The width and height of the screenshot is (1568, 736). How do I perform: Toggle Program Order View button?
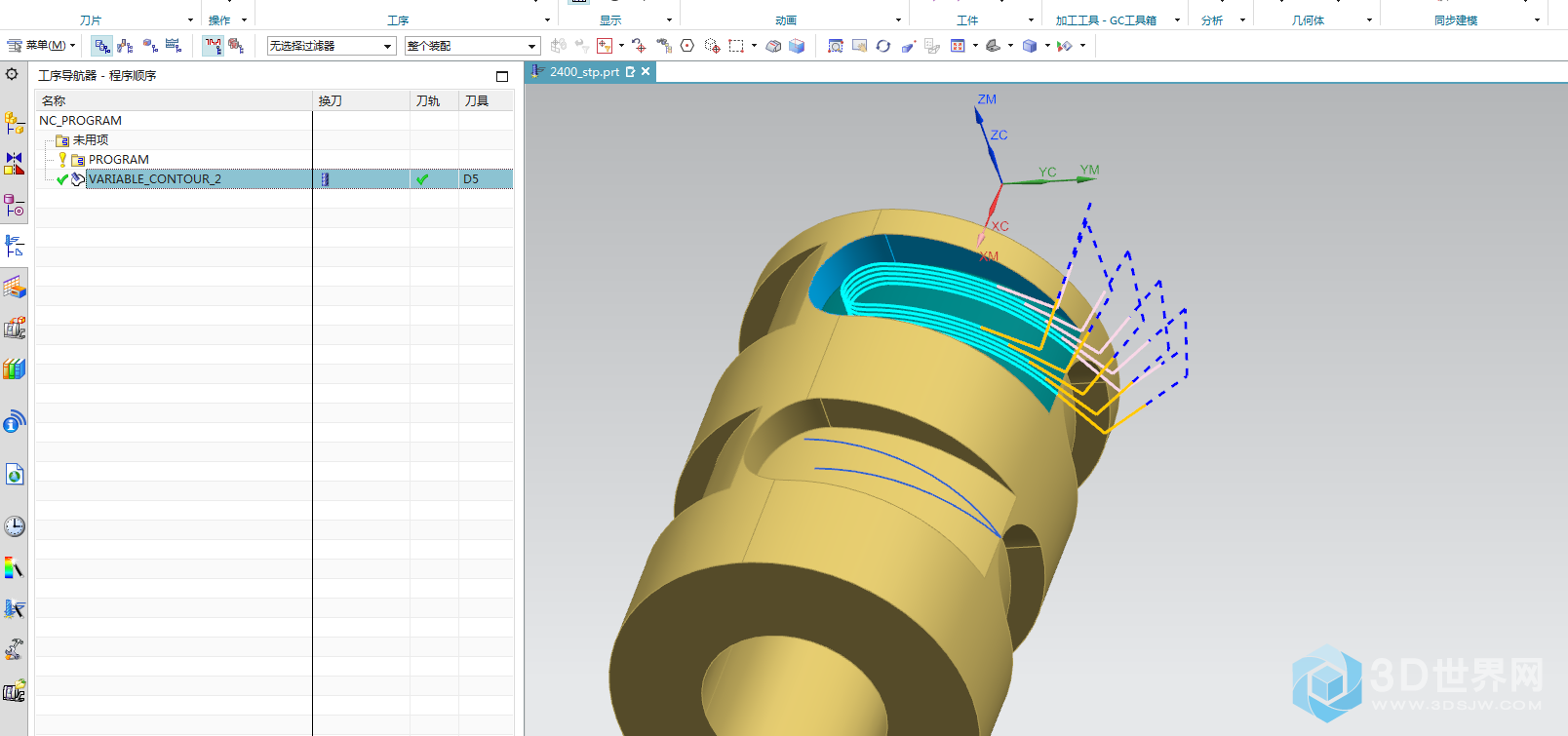pos(101,46)
